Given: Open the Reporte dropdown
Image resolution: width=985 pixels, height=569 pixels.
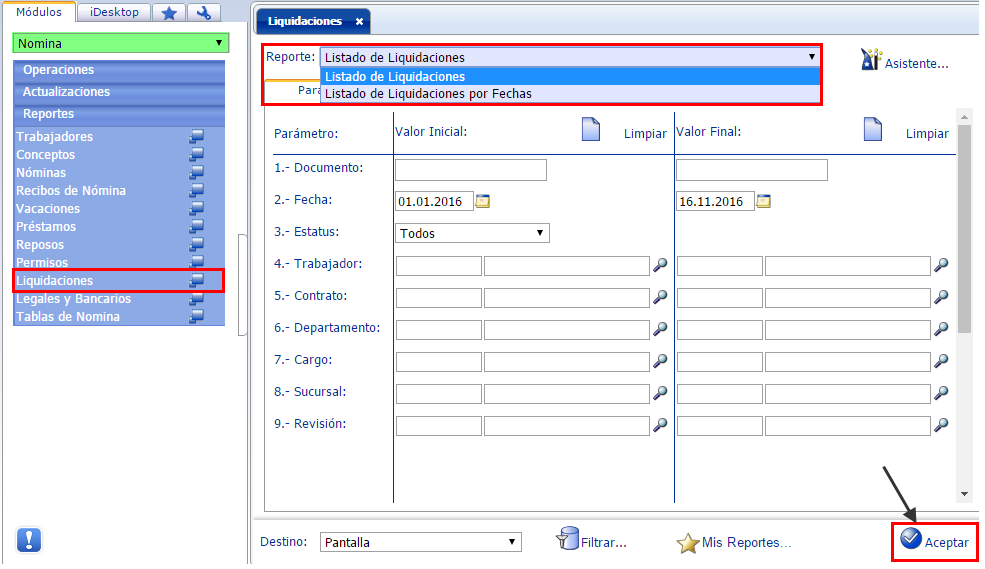Looking at the screenshot, I should (570, 57).
